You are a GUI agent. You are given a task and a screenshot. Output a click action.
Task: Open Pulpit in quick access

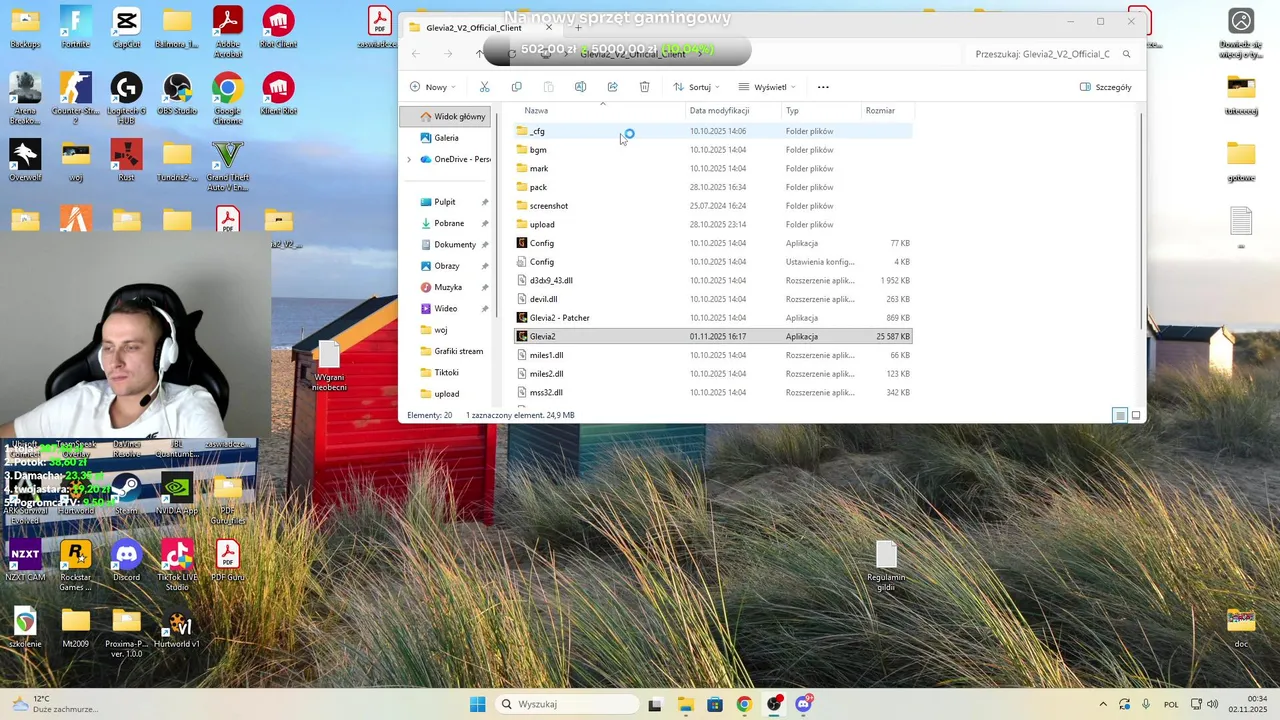tap(445, 202)
